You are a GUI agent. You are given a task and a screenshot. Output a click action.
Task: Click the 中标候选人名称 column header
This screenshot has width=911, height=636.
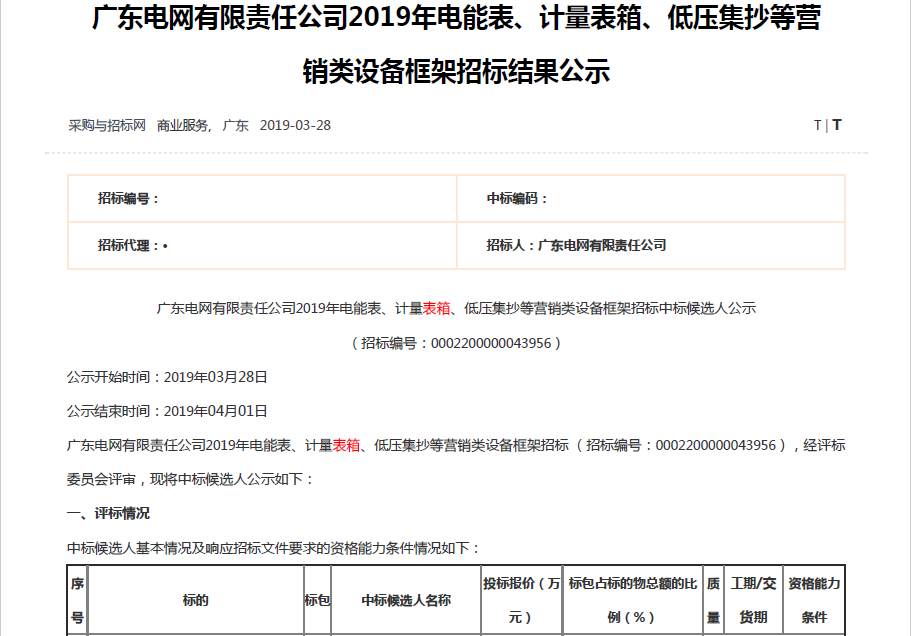(x=406, y=600)
